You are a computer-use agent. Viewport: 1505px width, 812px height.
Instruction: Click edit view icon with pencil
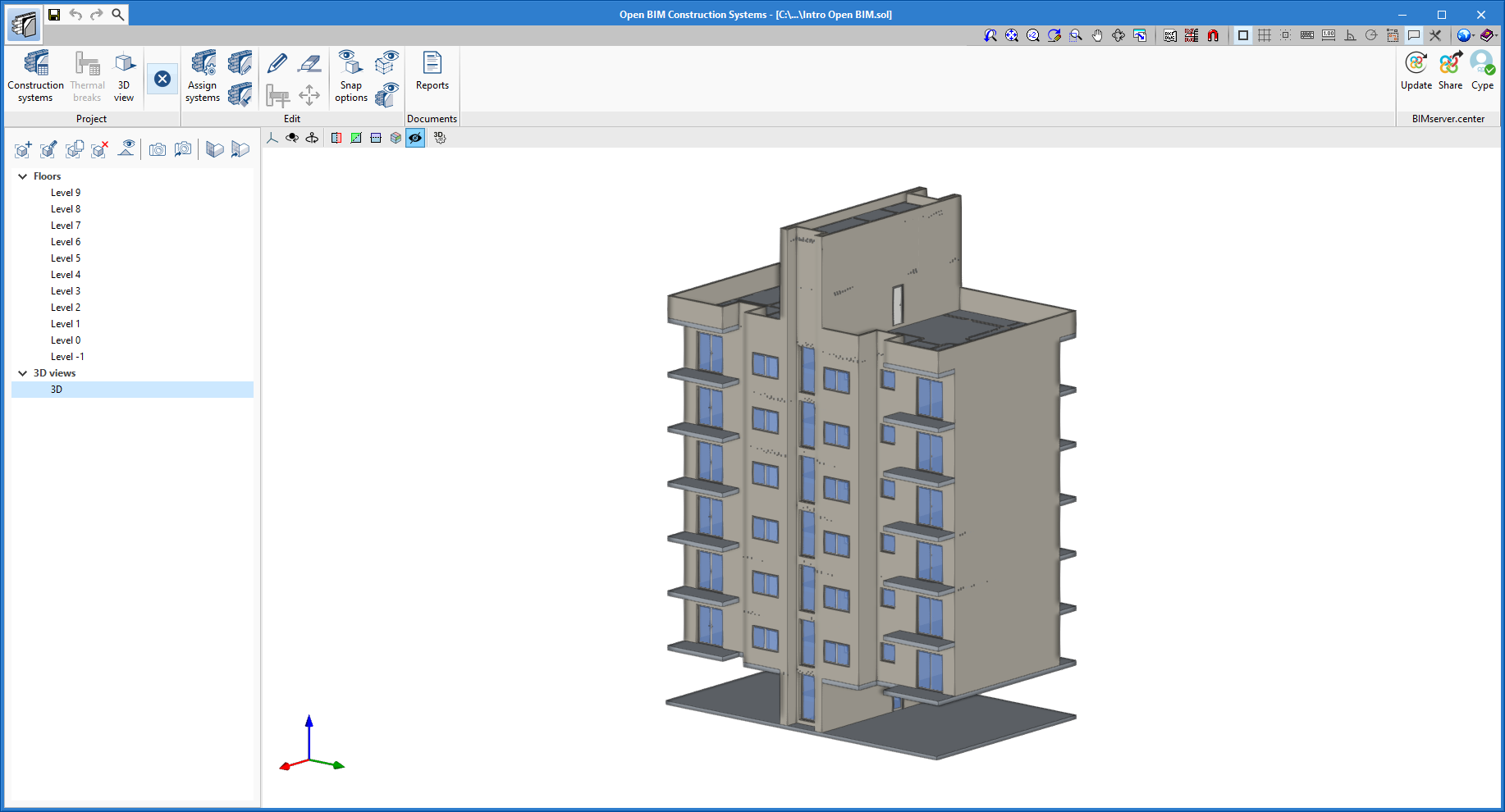48,149
